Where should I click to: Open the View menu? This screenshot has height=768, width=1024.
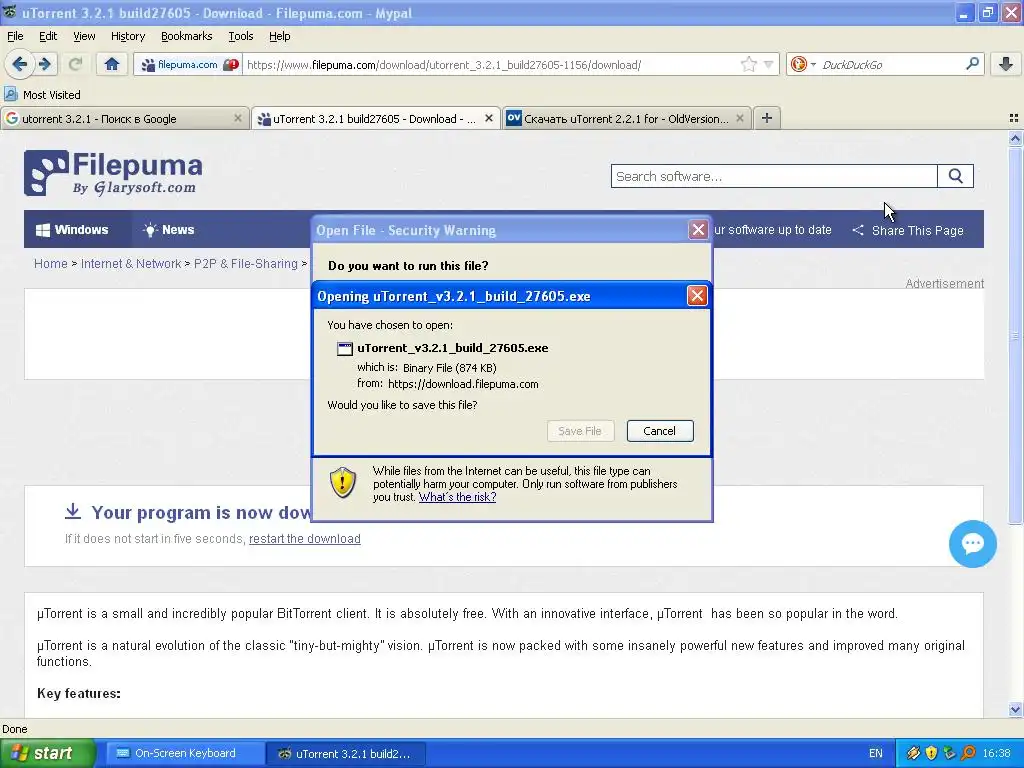click(84, 36)
